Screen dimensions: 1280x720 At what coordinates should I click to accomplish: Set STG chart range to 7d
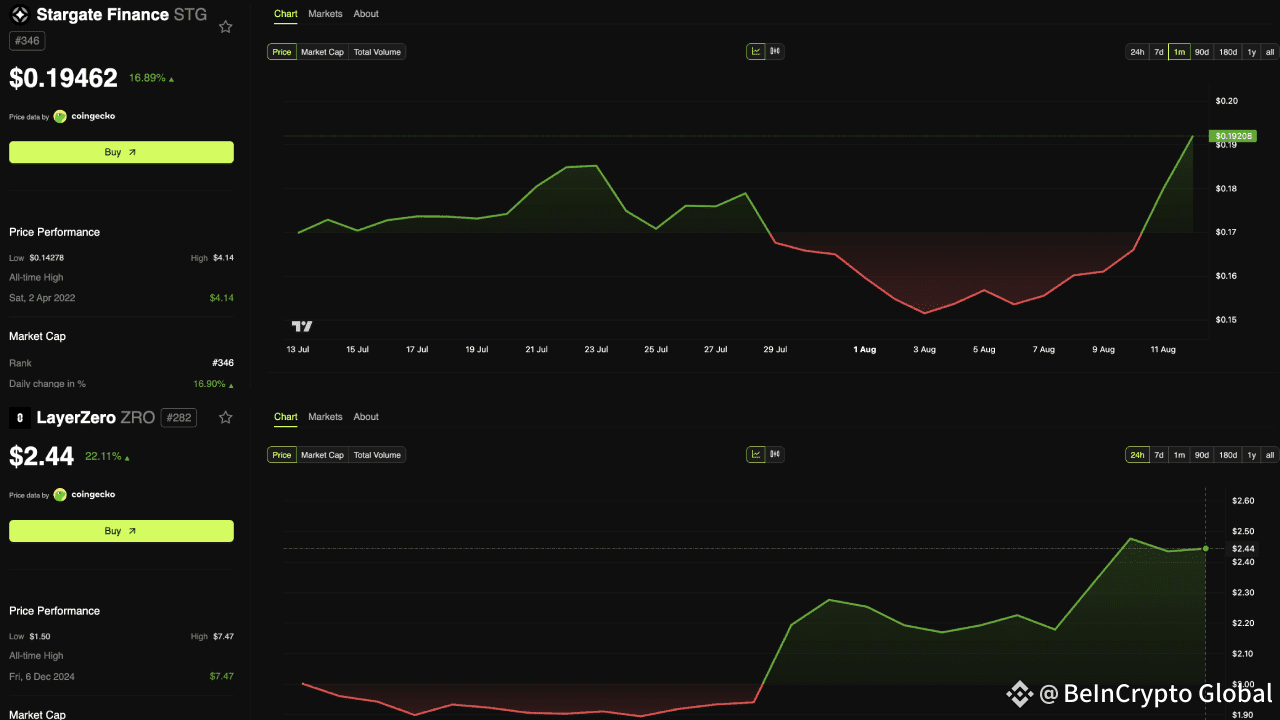tap(1159, 52)
